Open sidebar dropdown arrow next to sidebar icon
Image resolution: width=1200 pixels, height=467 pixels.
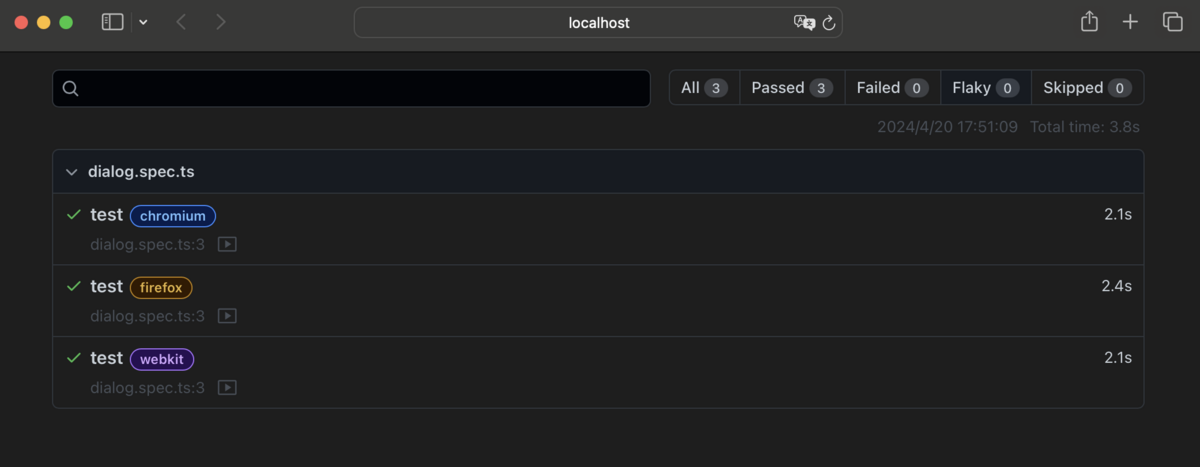tap(143, 22)
